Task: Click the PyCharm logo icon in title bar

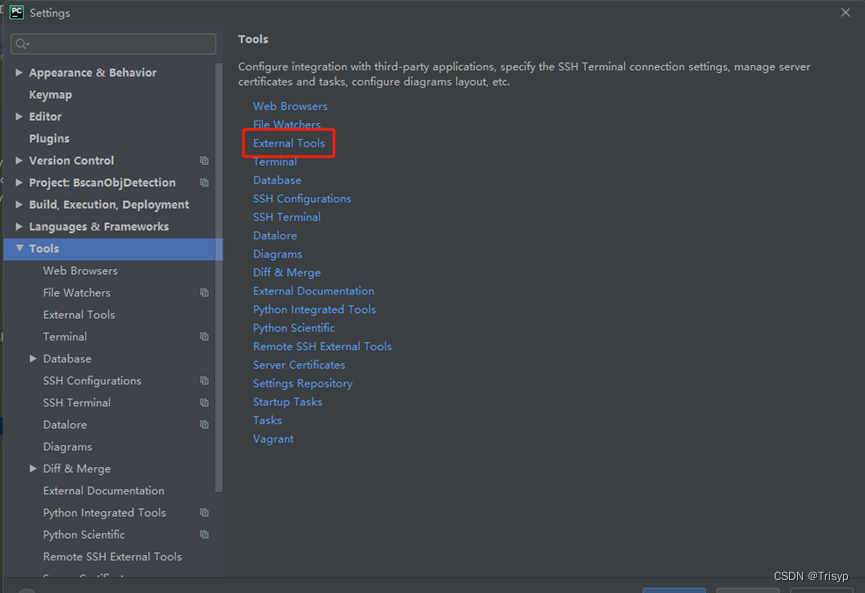Action: coord(17,12)
